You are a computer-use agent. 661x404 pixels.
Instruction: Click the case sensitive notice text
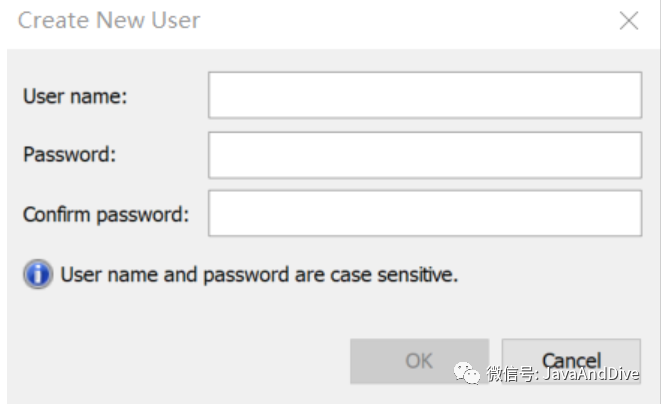pyautogui.click(x=259, y=274)
